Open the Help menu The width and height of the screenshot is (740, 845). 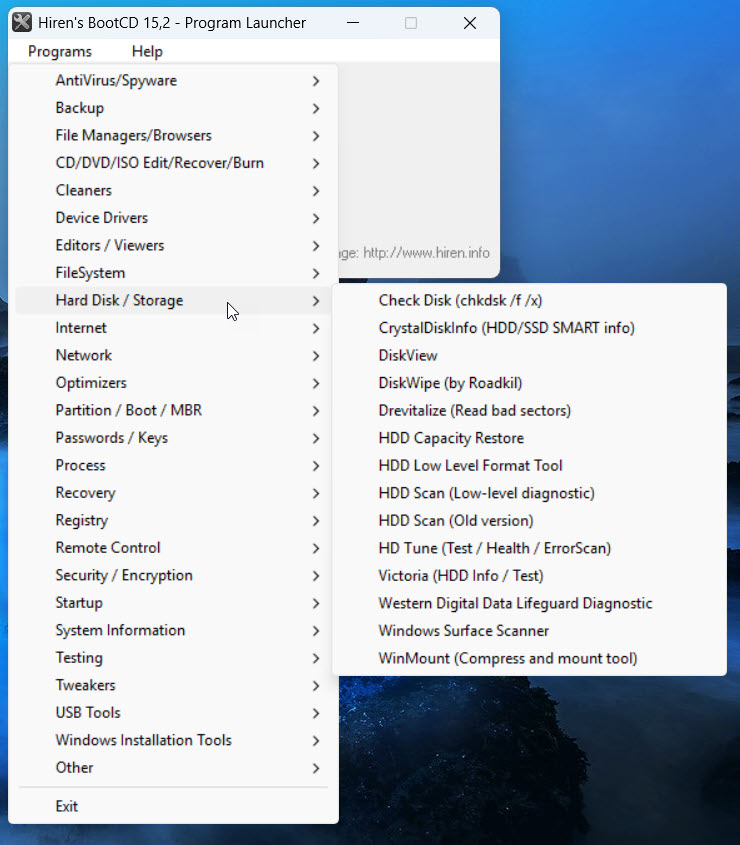pyautogui.click(x=147, y=51)
